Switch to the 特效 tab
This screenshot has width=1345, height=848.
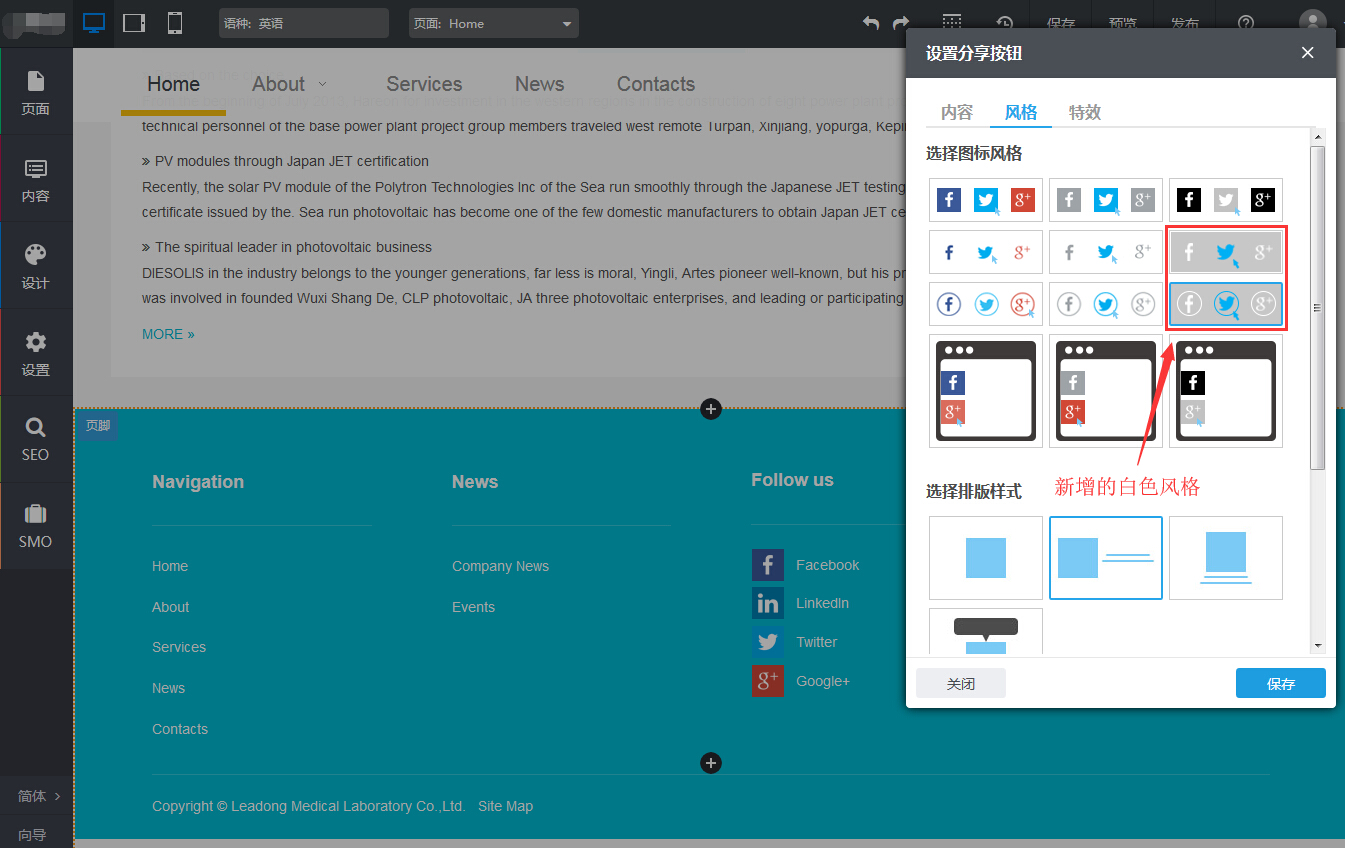1084,112
